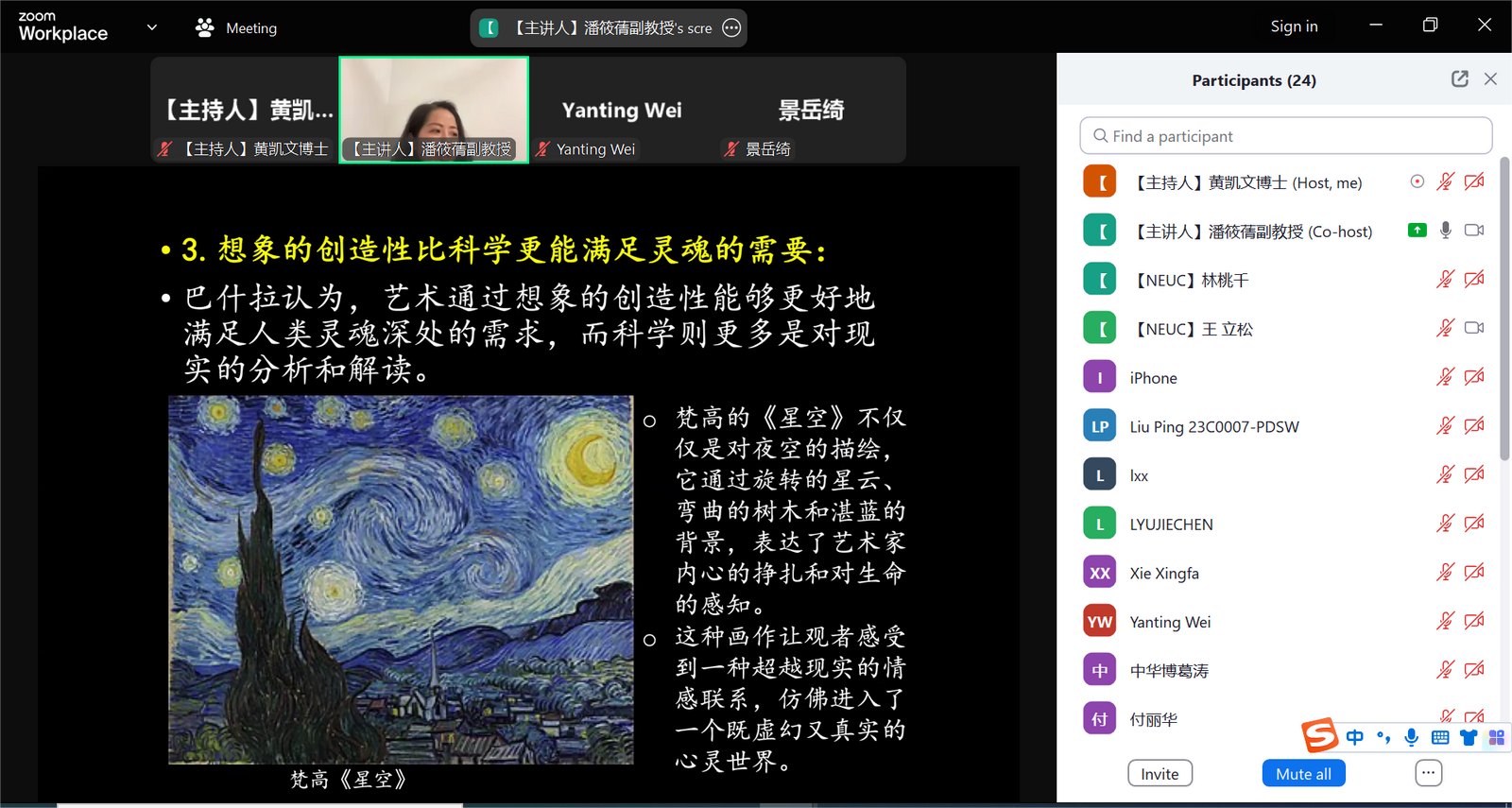Open the Zoom Workplace dropdown chevron

(x=152, y=27)
